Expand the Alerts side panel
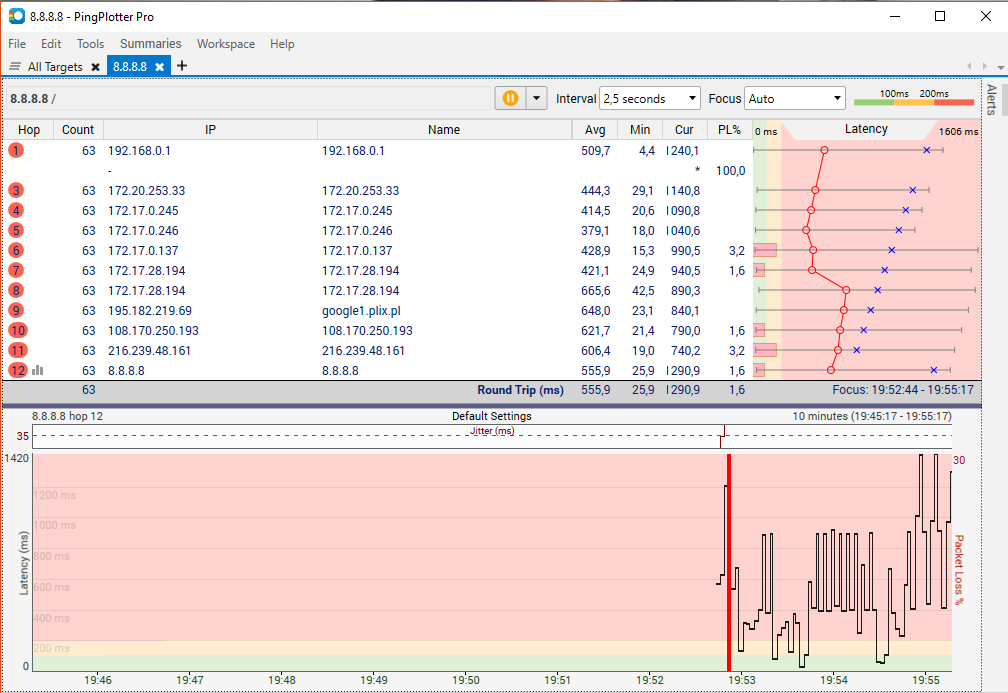 click(x=991, y=100)
